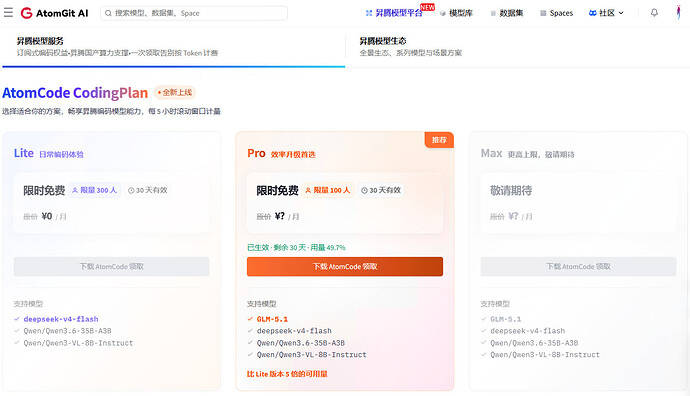Viewport: 690px width, 396px height.
Task: Click 支持模型 label in Lite card
Action: tap(28, 304)
